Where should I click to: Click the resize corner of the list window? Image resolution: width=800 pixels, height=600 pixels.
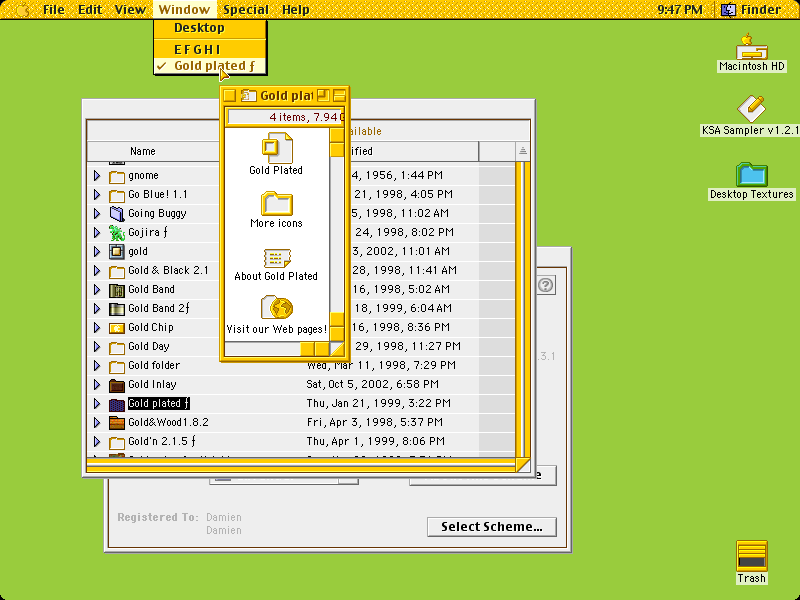coord(523,465)
